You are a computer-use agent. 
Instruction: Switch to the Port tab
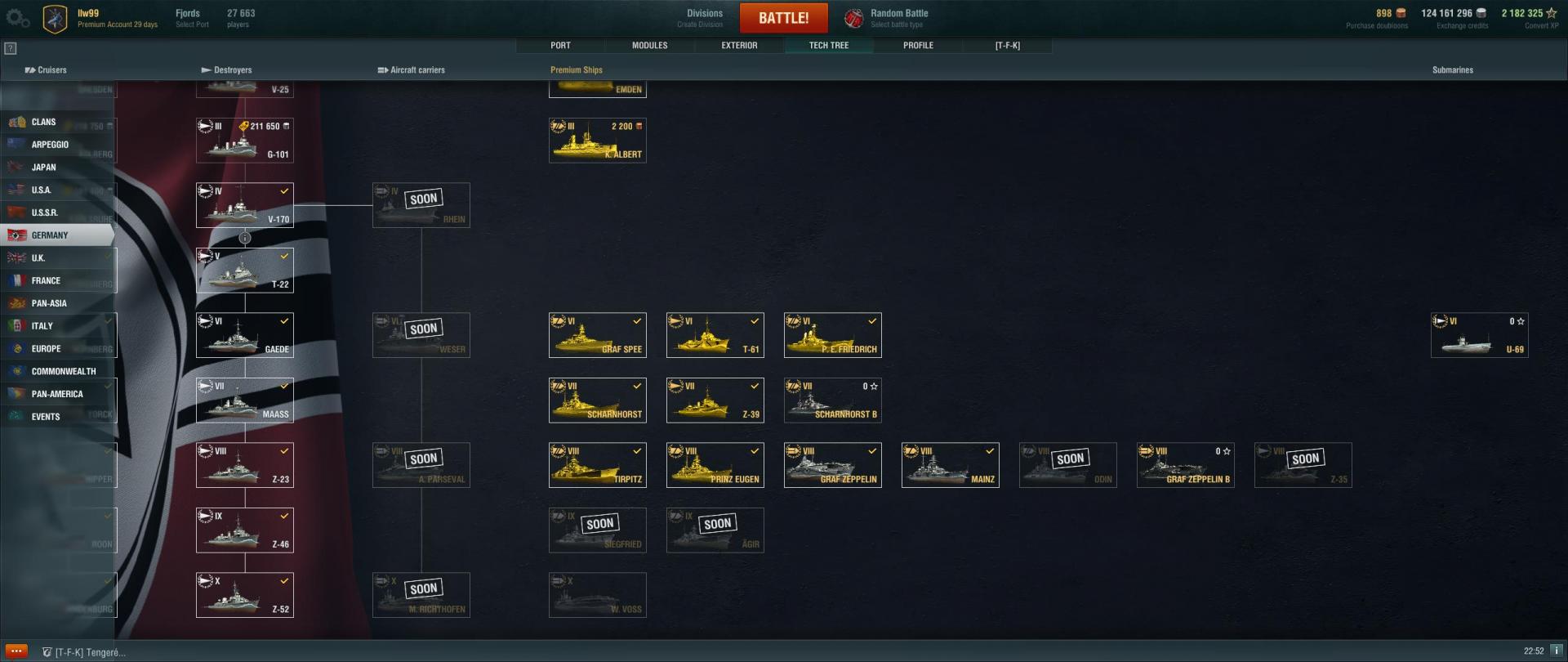click(560, 46)
